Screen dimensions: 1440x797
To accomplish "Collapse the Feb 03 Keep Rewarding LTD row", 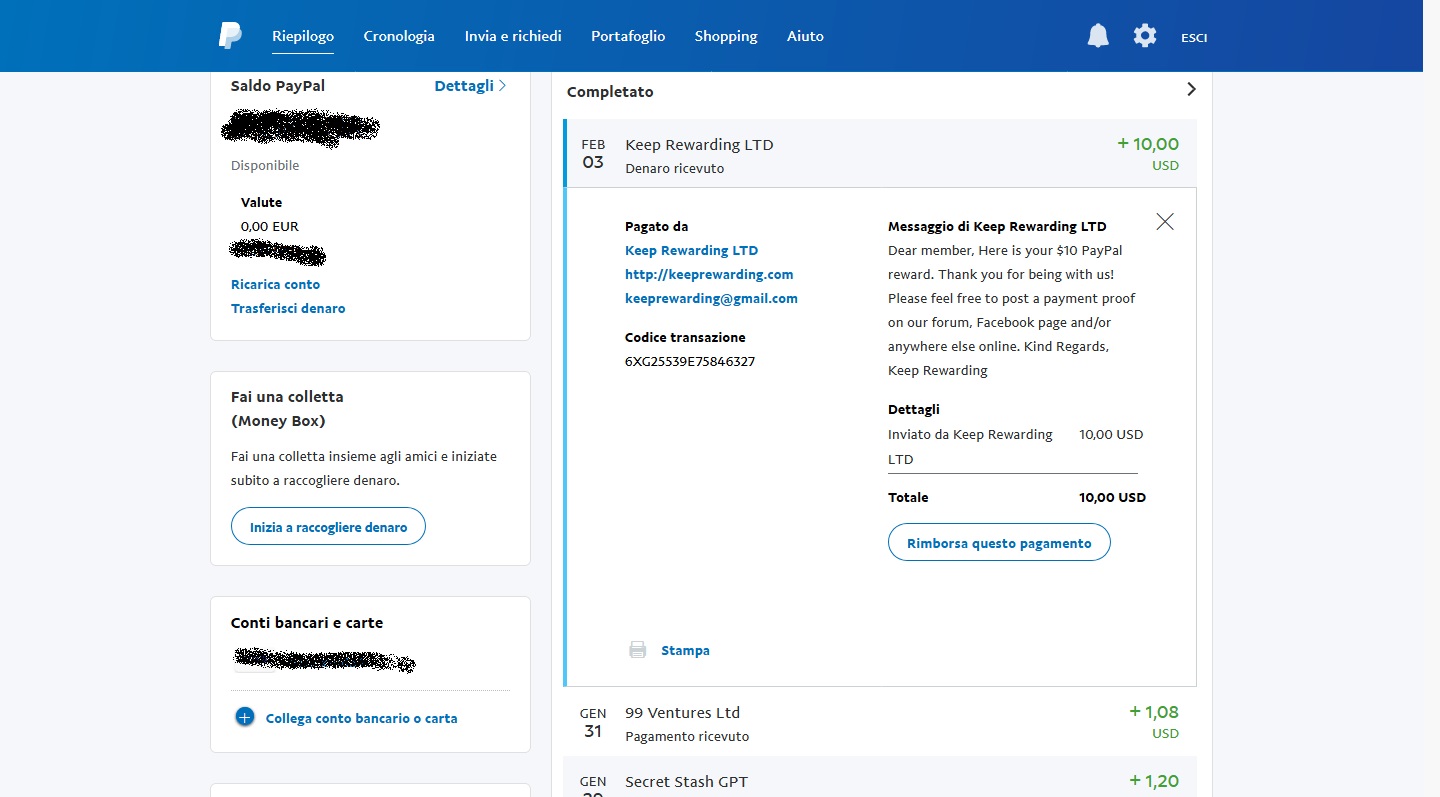I will pos(880,153).
